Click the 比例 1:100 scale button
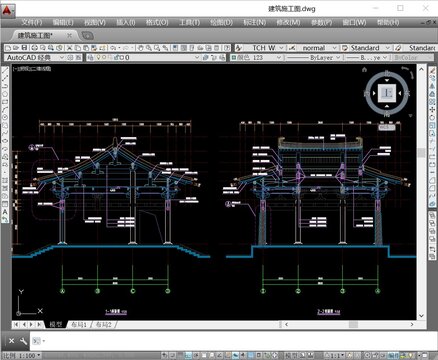Image resolution: width=438 pixels, height=360 pixels. click(21, 356)
